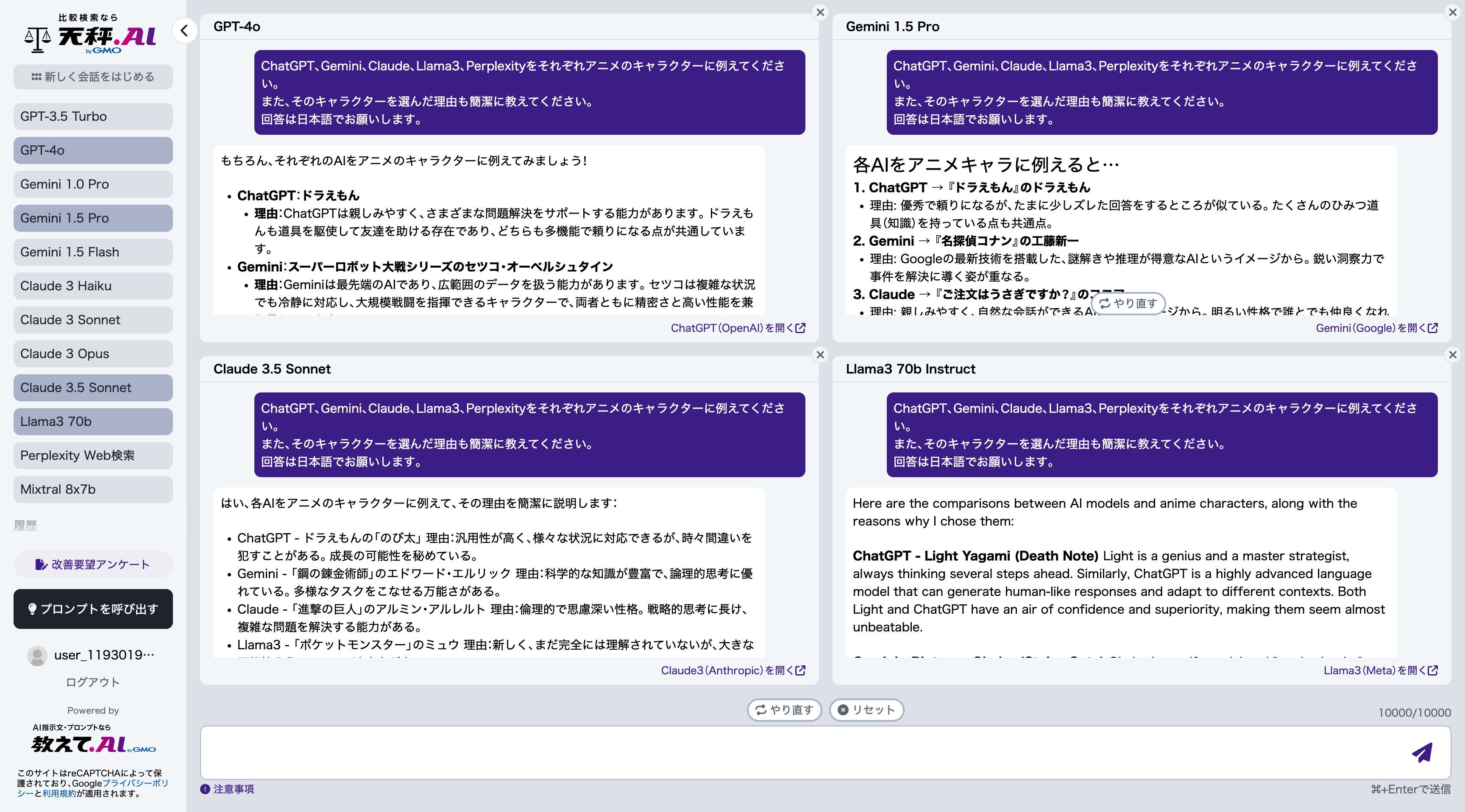Viewport: 1465px width, 812px height.
Task: Toggle the GPT-3.5 Turbo model
Action: tap(93, 117)
